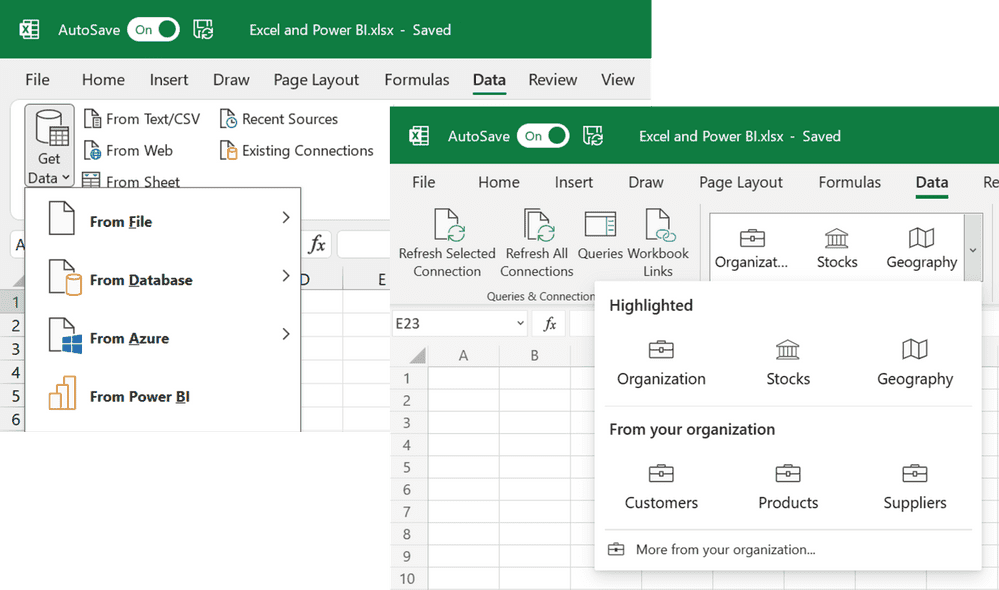
Task: Choose From Azure in Get Data menu
Action: pyautogui.click(x=162, y=335)
